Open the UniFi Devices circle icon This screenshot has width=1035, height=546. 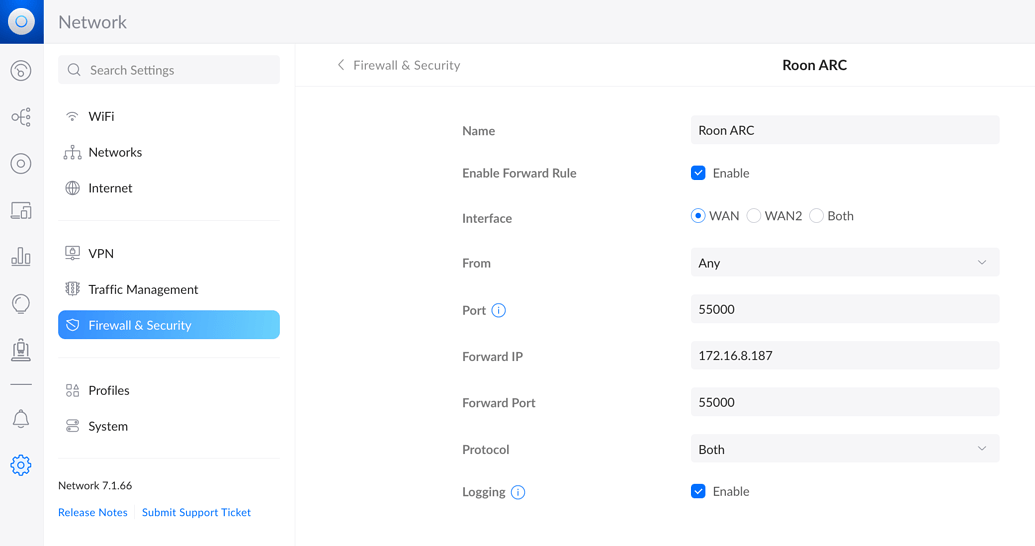tap(21, 164)
